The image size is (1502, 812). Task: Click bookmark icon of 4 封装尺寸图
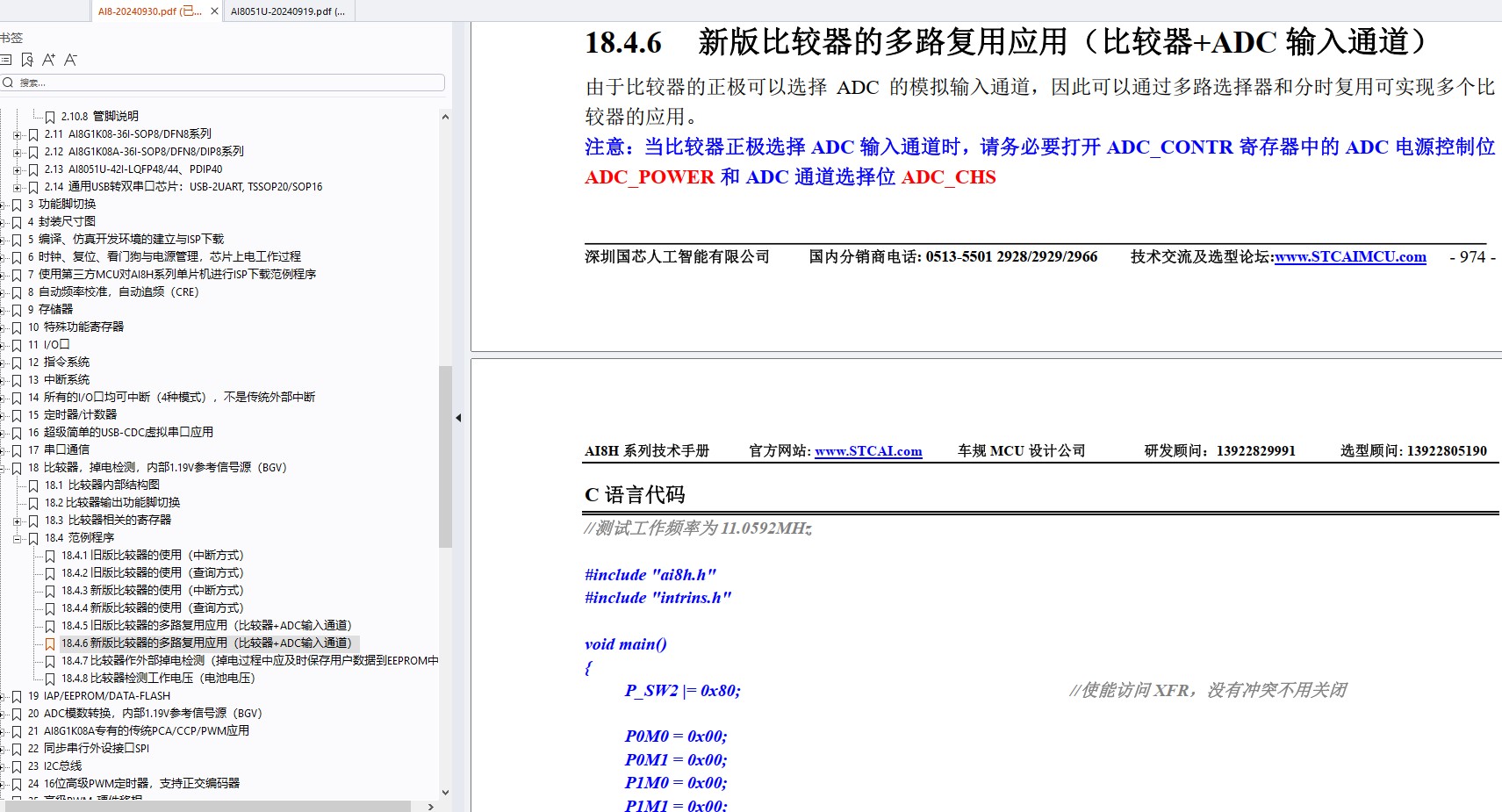[x=17, y=222]
